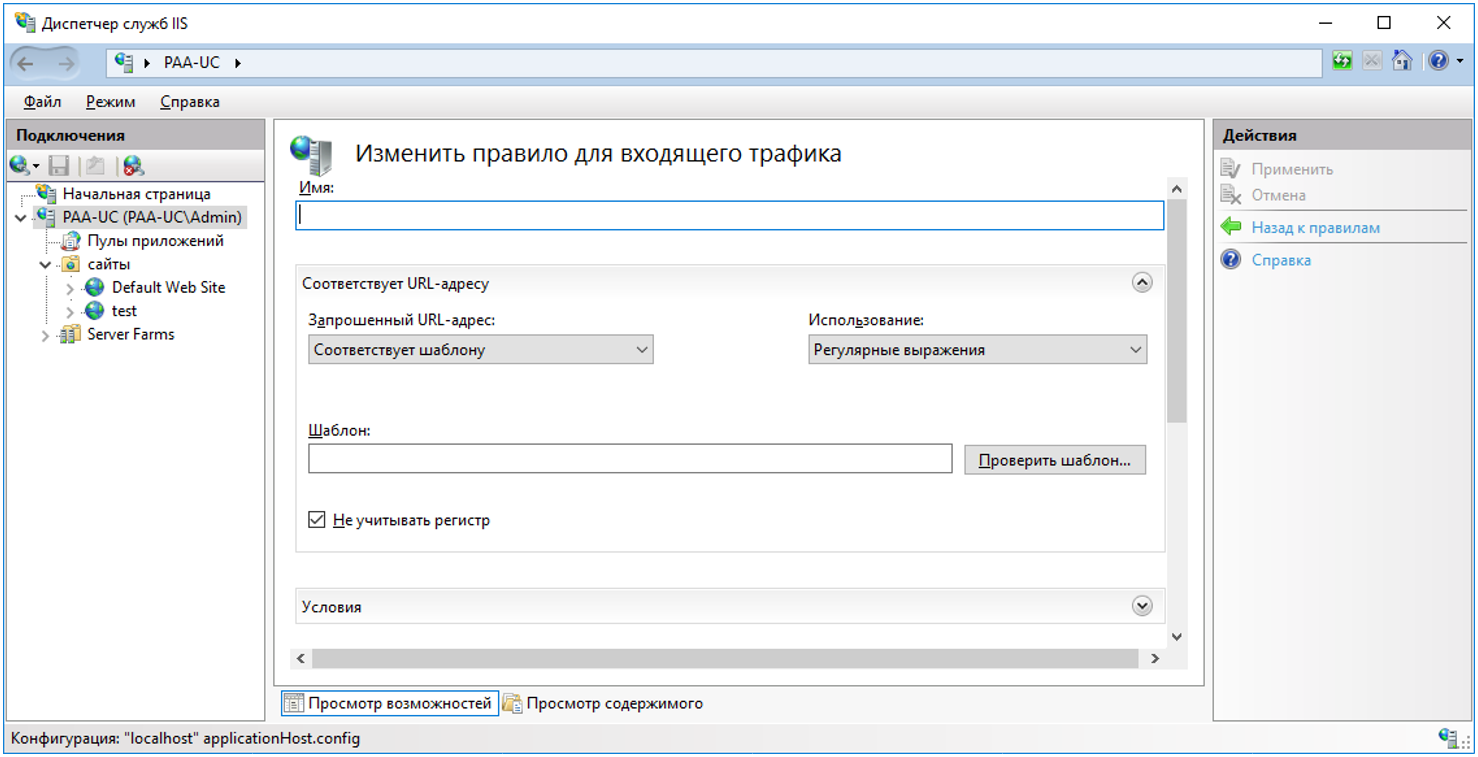
Task: Select 'Начальная страница' in tree
Action: click(136, 194)
